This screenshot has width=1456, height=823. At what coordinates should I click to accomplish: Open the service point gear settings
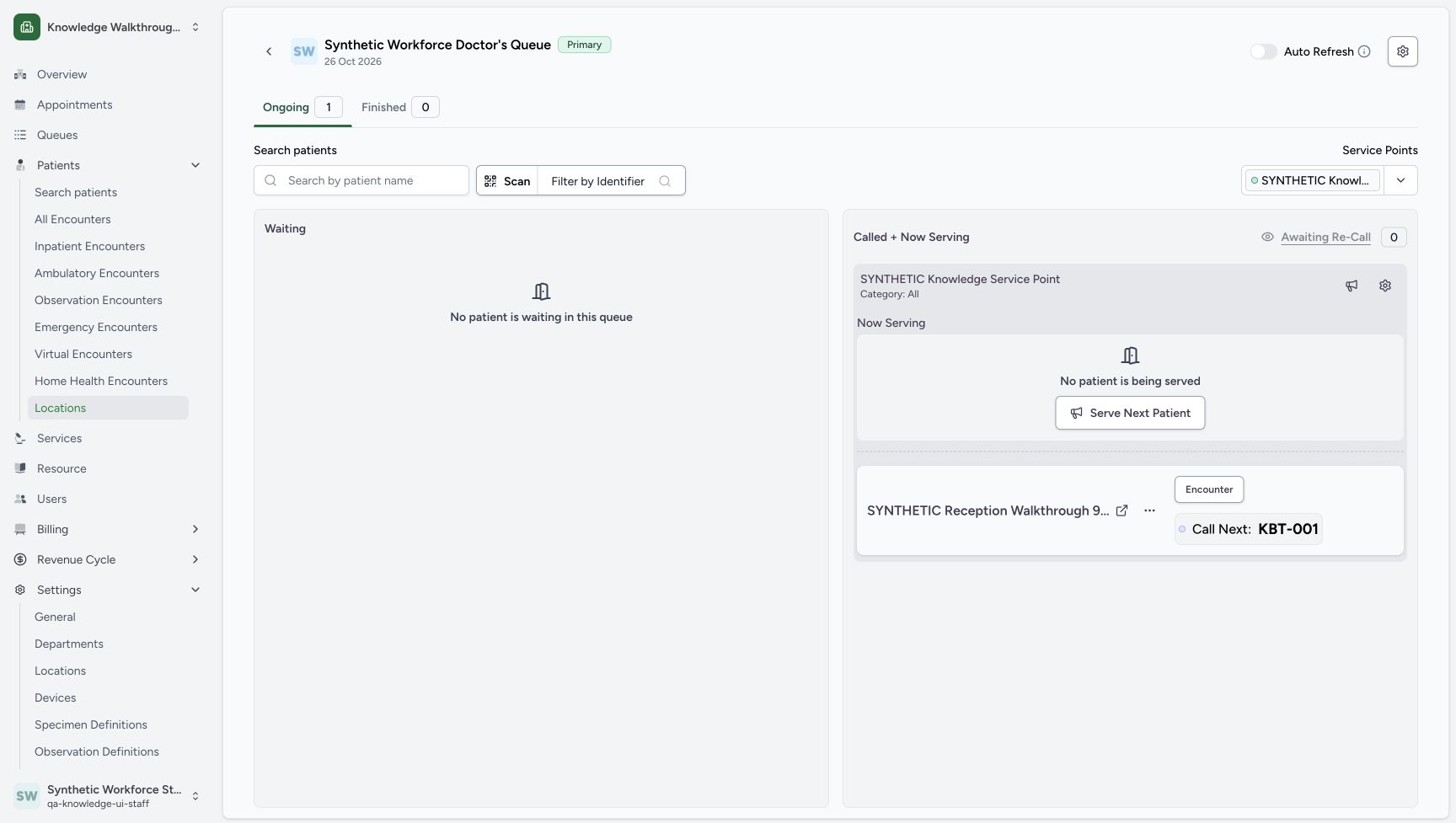pyautogui.click(x=1385, y=286)
